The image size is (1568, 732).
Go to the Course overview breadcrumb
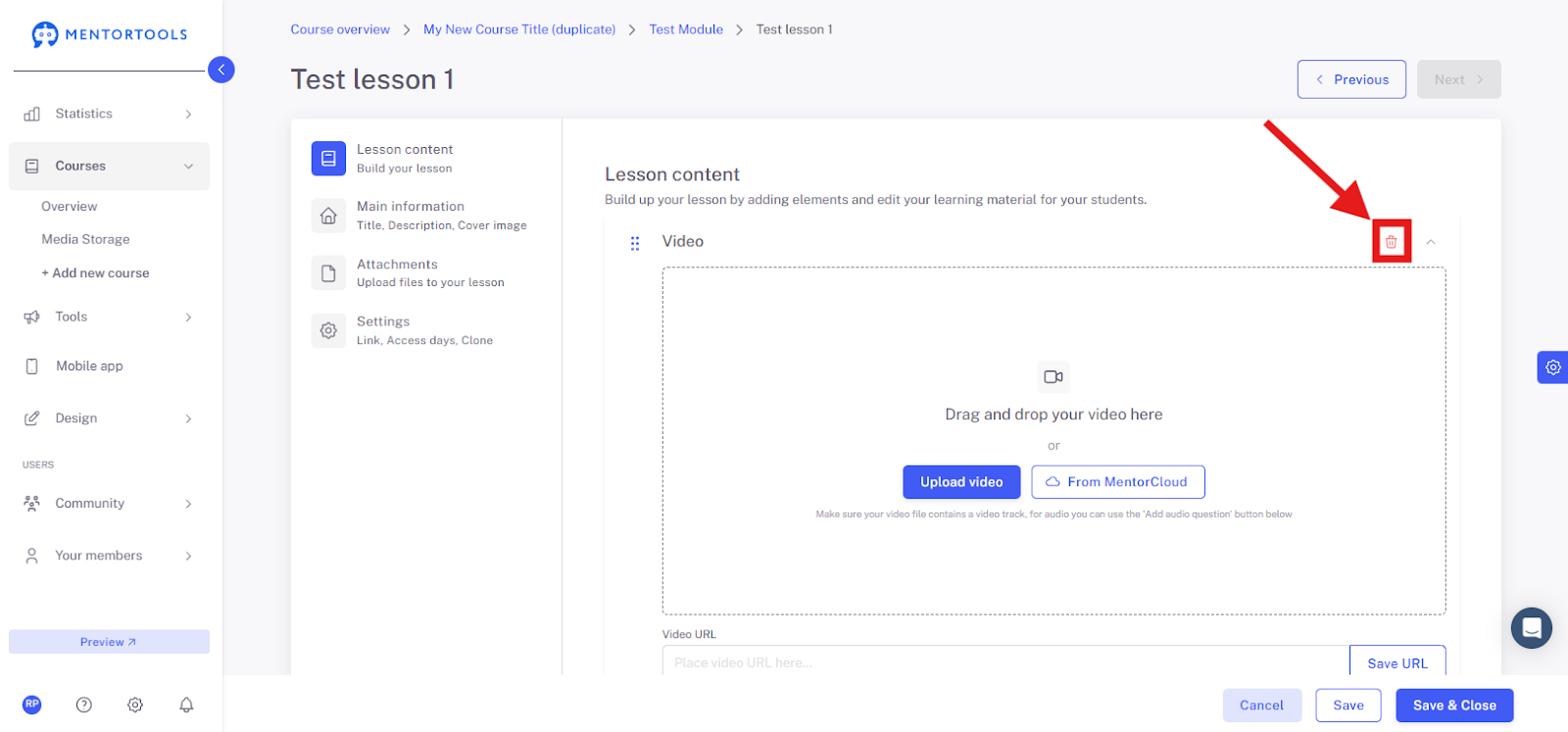tap(340, 29)
